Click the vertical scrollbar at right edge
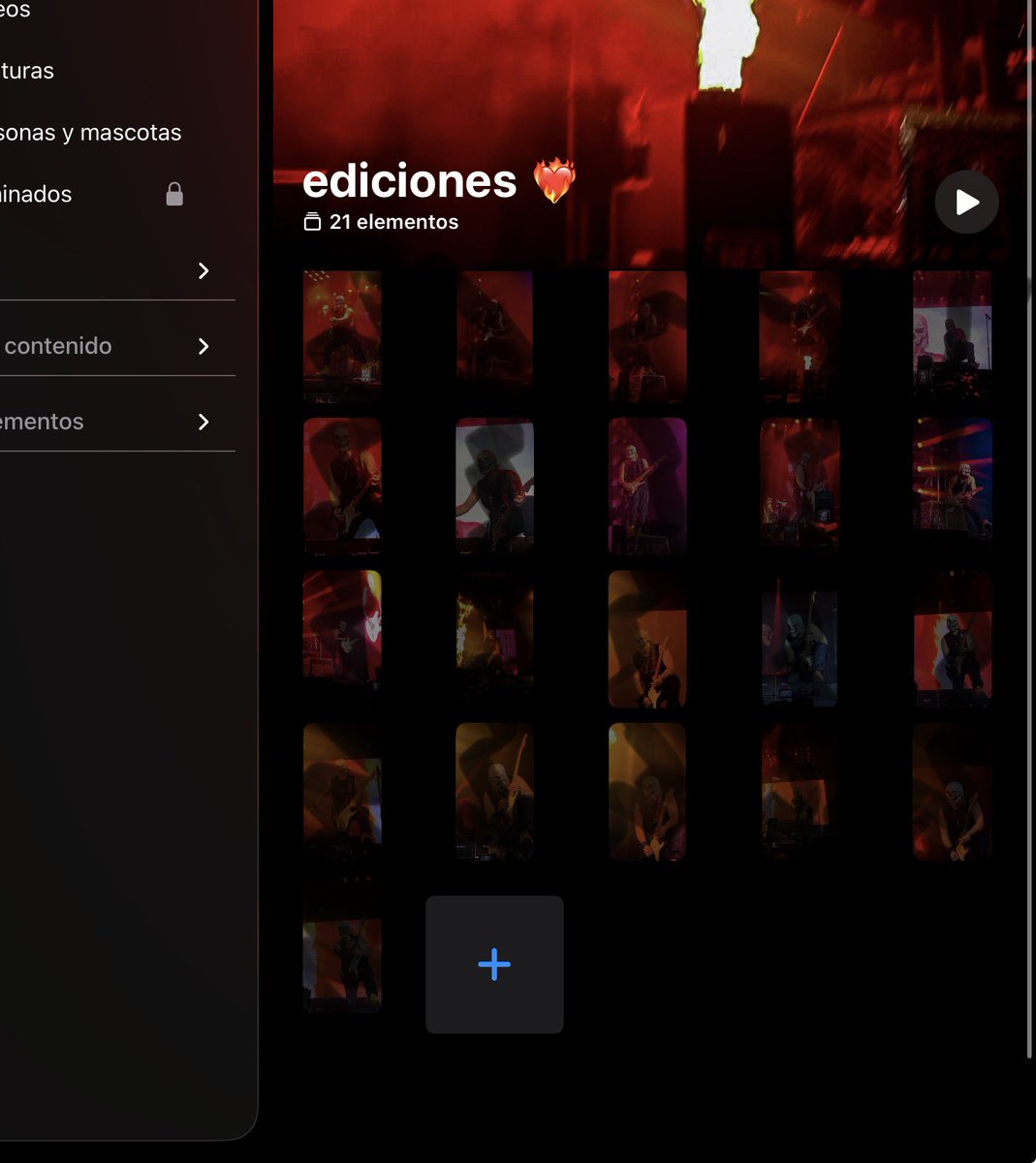The image size is (1036, 1163). (1028, 528)
